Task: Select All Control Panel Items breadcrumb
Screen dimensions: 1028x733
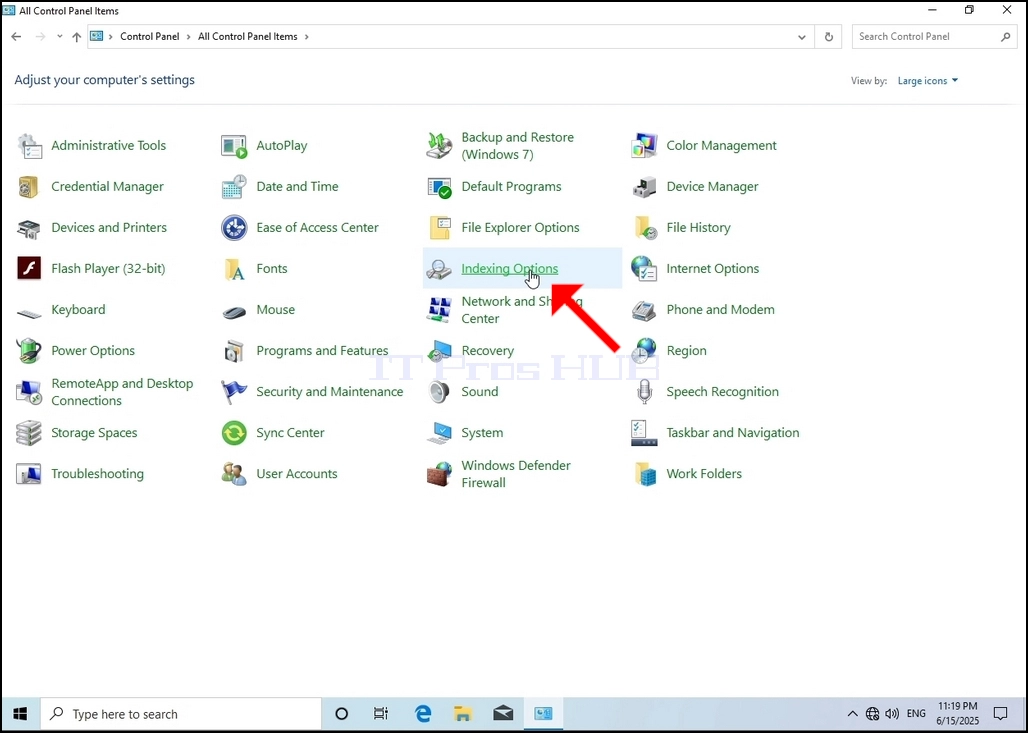Action: point(248,37)
